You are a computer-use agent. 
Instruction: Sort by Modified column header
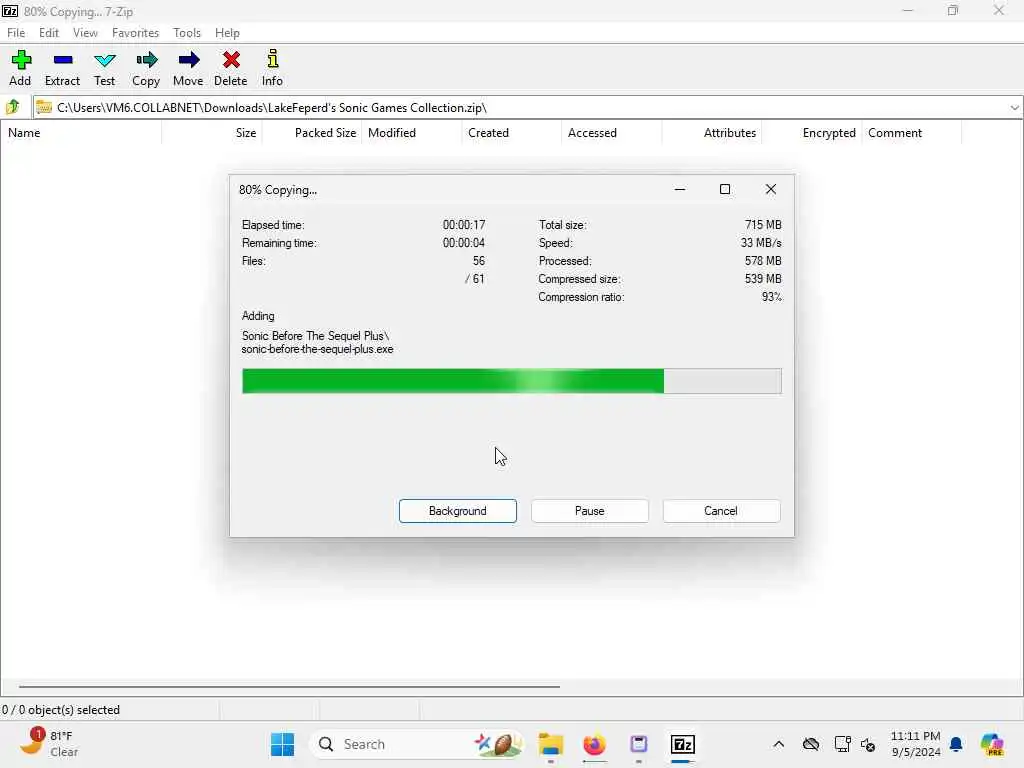[x=412, y=133]
